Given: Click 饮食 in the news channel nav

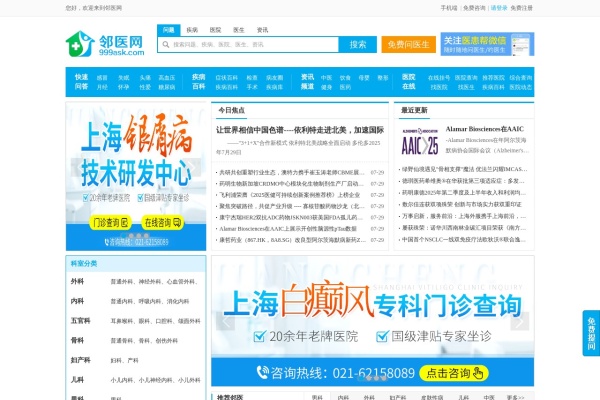Looking at the screenshot, I should [345, 78].
